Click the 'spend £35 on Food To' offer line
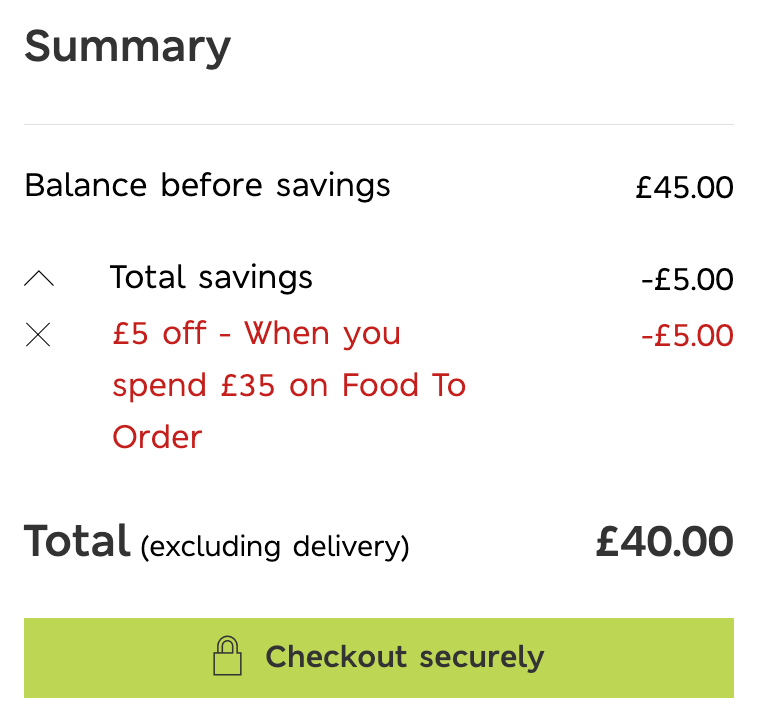Viewport: 766px width, 716px height. (x=289, y=386)
